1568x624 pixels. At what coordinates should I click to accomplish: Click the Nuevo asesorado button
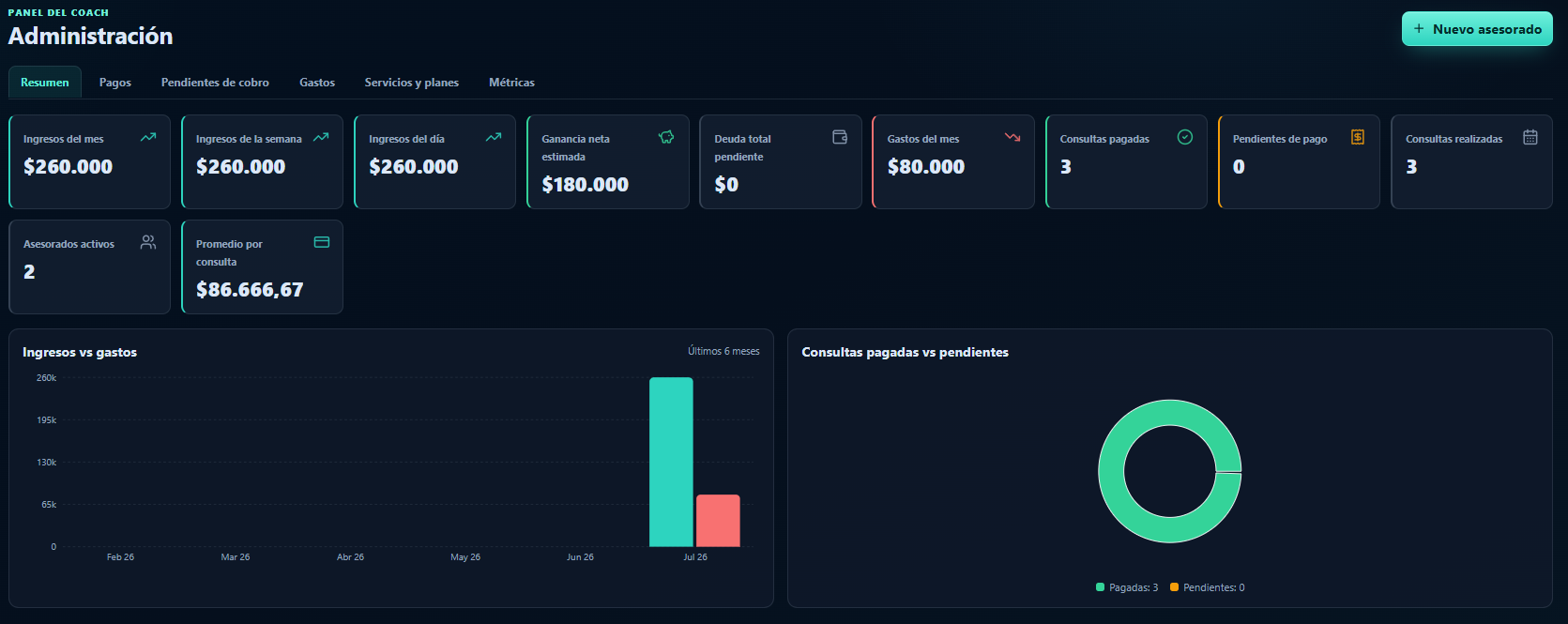coord(1477,29)
